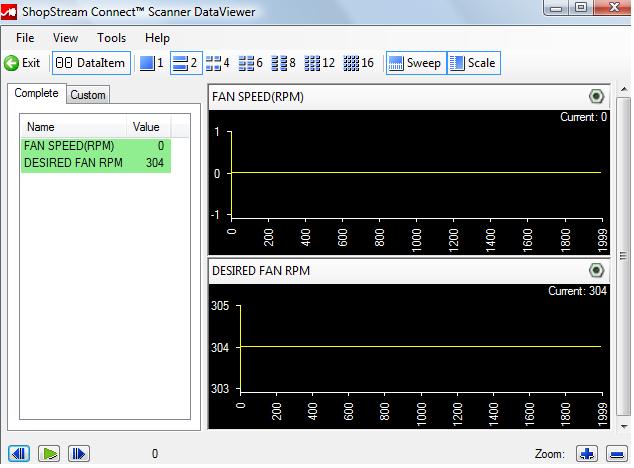
Task: Open the Tools menu
Action: point(112,38)
